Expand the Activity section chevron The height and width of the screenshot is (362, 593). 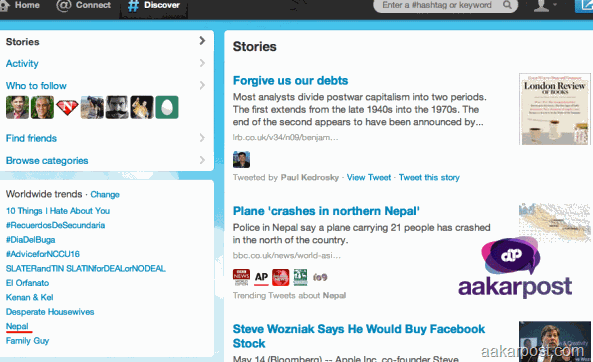[x=202, y=63]
